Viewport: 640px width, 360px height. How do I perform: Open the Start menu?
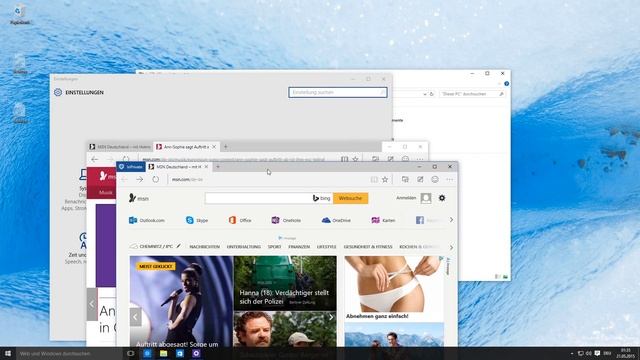(8, 353)
